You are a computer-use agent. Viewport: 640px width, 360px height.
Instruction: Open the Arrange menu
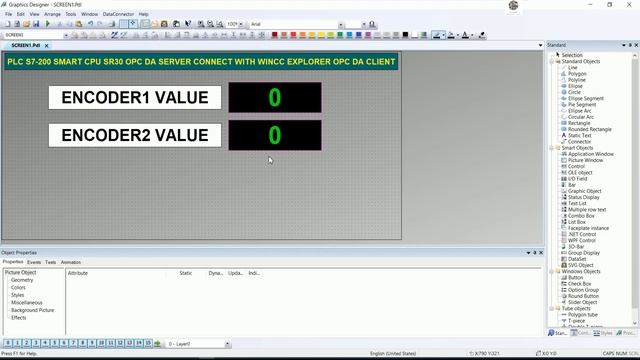pos(52,14)
